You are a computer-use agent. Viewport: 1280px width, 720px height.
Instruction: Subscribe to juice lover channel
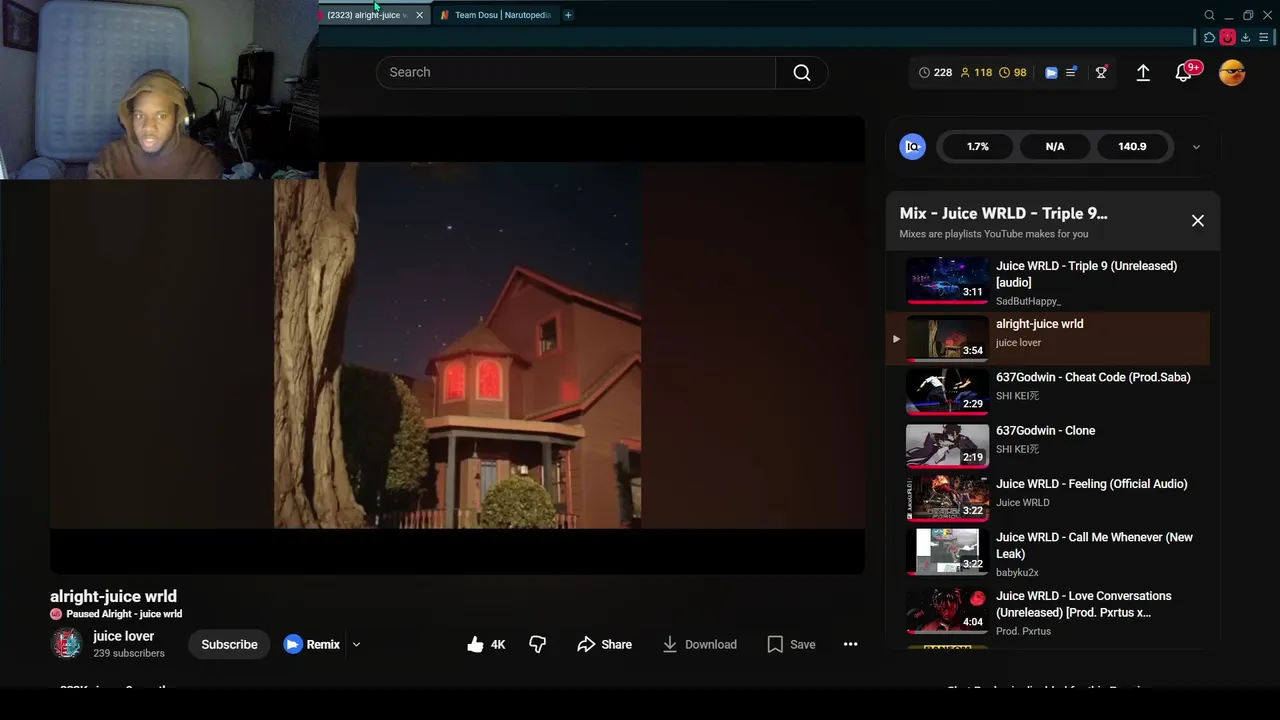[x=229, y=644]
